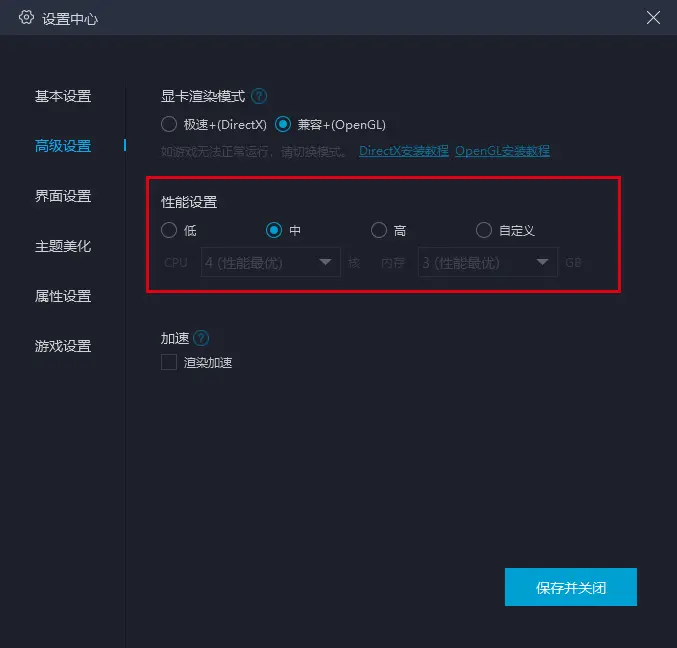Switch to 基本设置 tab
The width and height of the screenshot is (677, 648).
click(x=63, y=96)
